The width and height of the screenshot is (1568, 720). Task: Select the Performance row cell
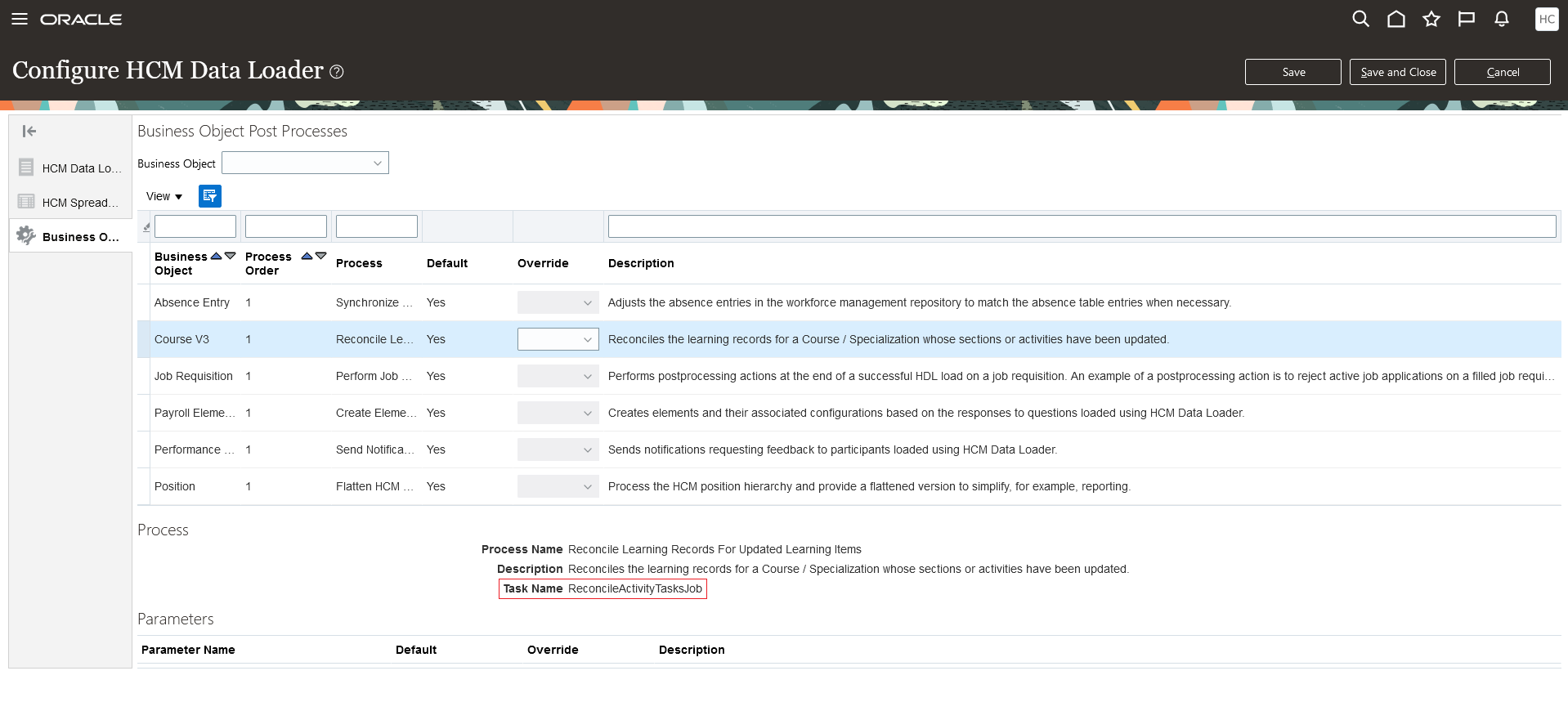pos(195,449)
